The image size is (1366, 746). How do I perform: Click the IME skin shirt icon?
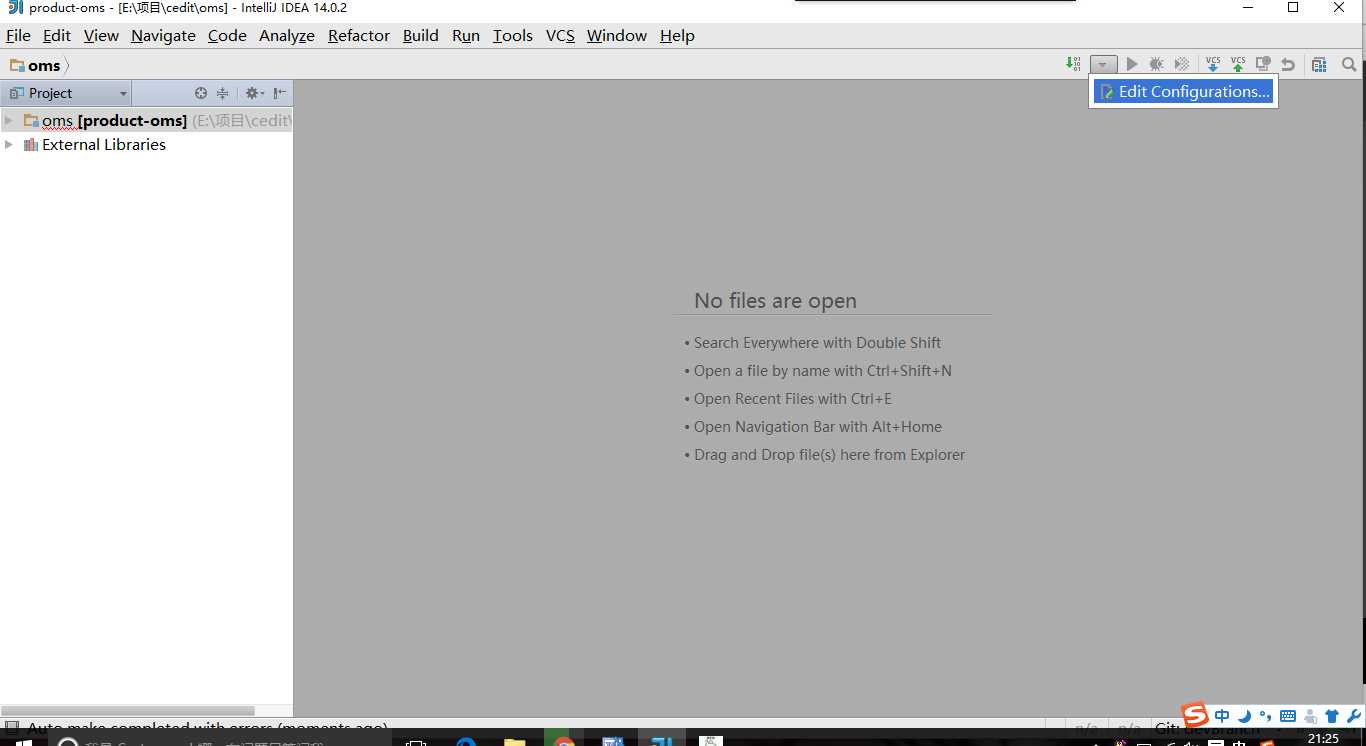point(1332,716)
